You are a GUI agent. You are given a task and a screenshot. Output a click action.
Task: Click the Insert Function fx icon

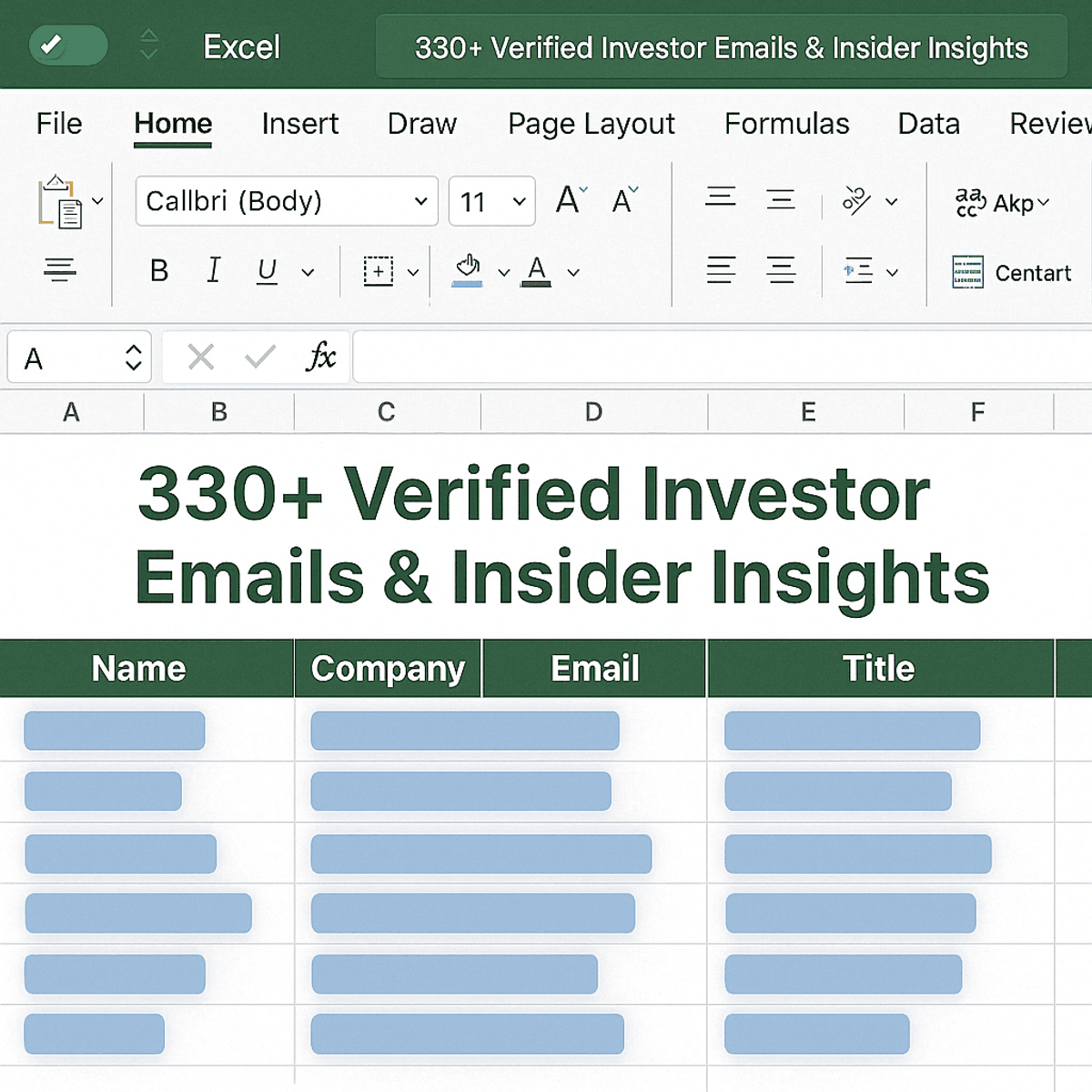point(320,357)
